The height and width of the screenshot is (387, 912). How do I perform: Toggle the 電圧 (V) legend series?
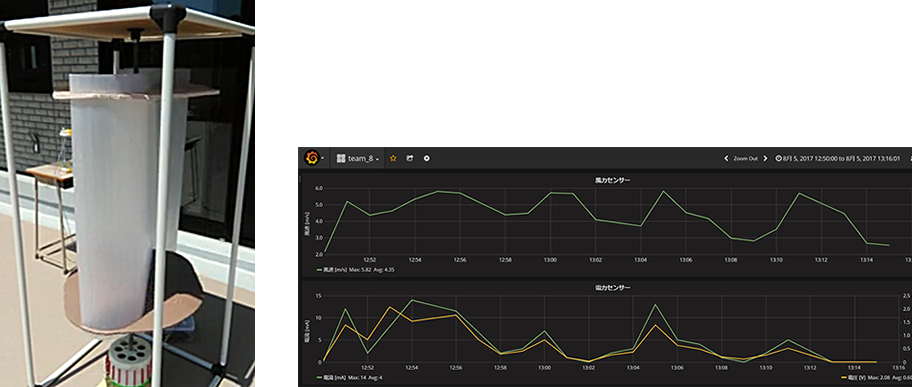coord(855,377)
